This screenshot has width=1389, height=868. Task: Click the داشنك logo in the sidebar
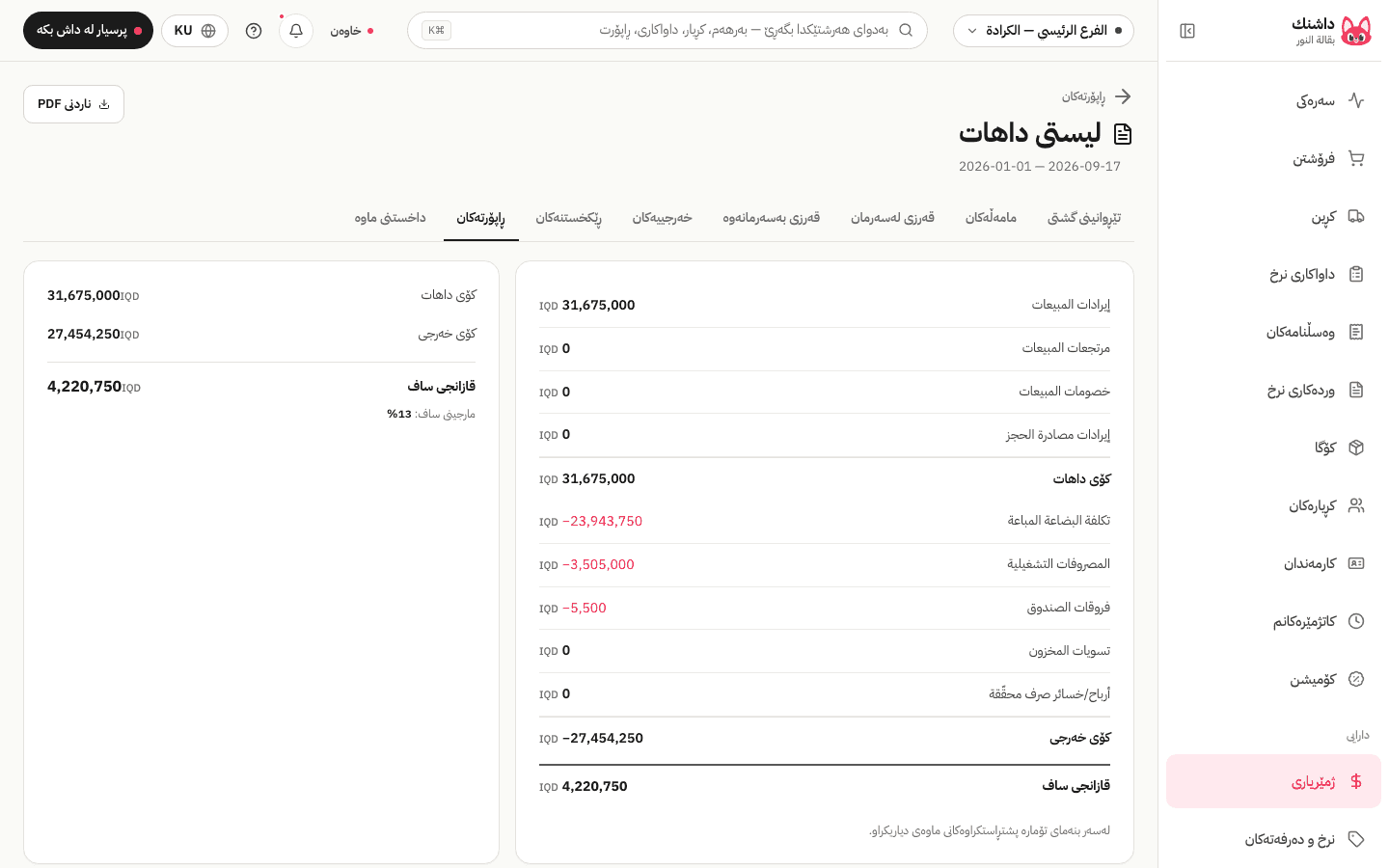tap(1356, 31)
